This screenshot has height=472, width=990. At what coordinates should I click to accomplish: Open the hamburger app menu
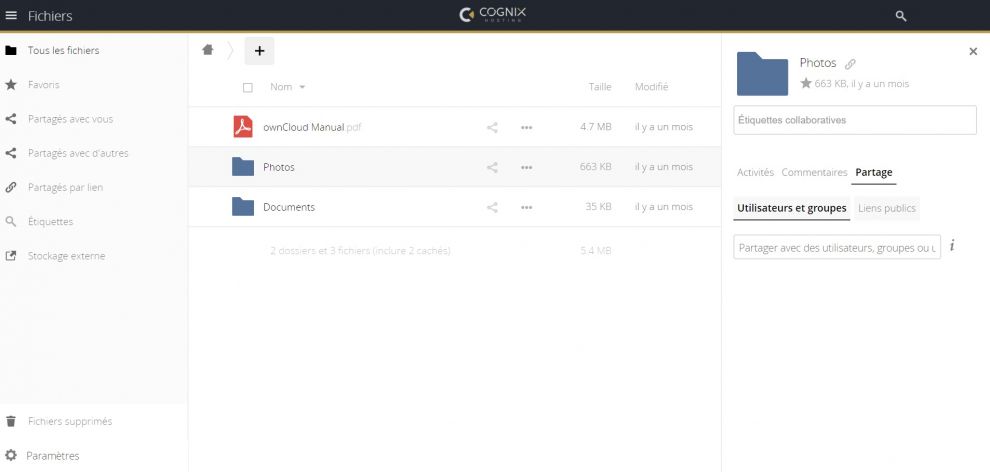[x=11, y=16]
